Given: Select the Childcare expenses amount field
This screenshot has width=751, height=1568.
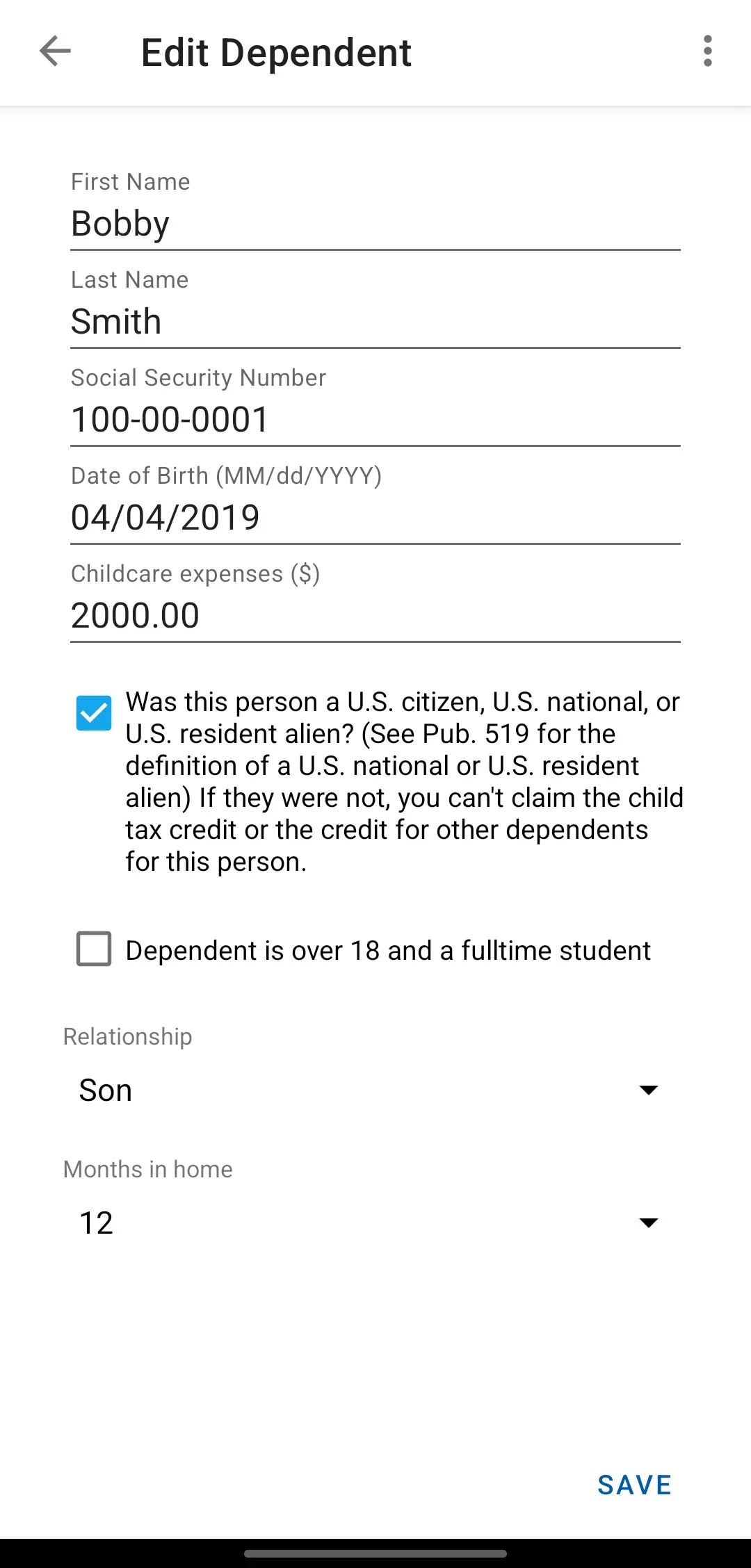Looking at the screenshot, I should [x=375, y=616].
